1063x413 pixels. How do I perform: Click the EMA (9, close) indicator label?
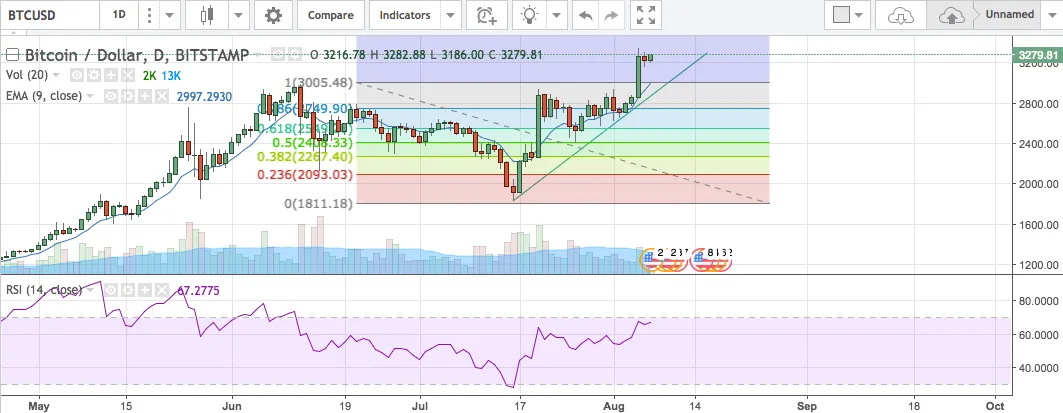coord(44,96)
